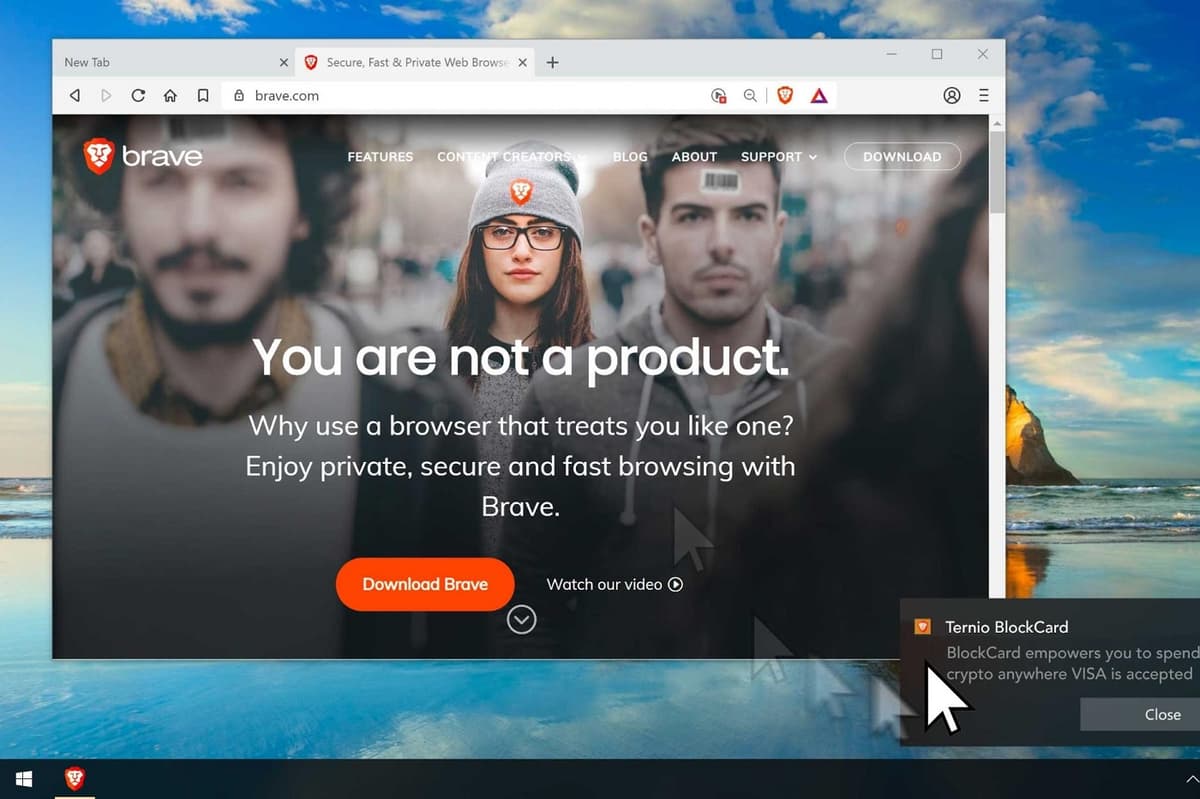
Task: Click the profile account icon
Action: 952,95
